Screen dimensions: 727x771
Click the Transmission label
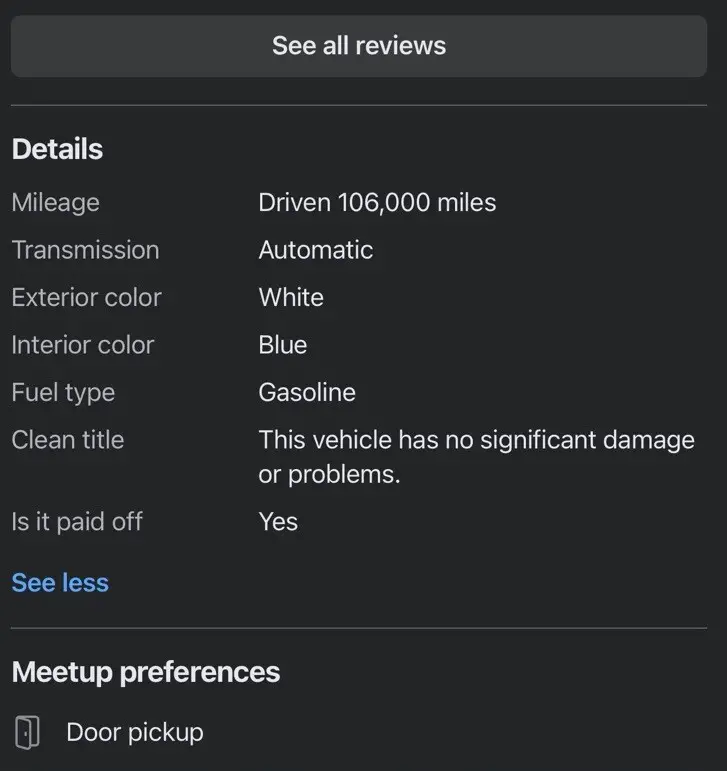click(x=85, y=250)
